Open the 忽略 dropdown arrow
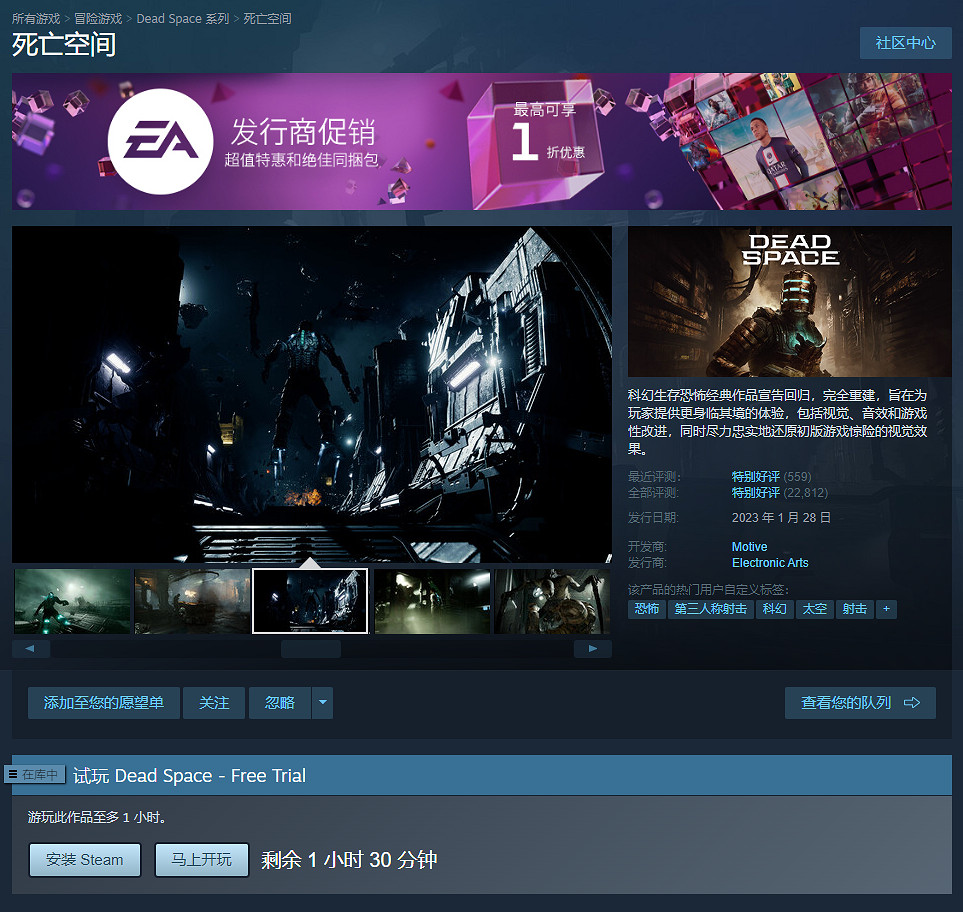963x912 pixels. pos(322,703)
